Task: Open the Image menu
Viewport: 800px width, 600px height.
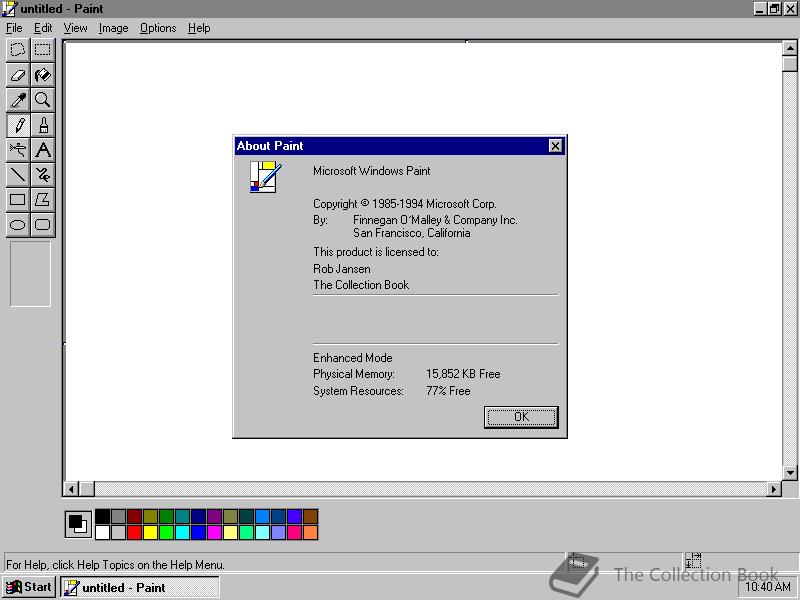Action: tap(113, 28)
